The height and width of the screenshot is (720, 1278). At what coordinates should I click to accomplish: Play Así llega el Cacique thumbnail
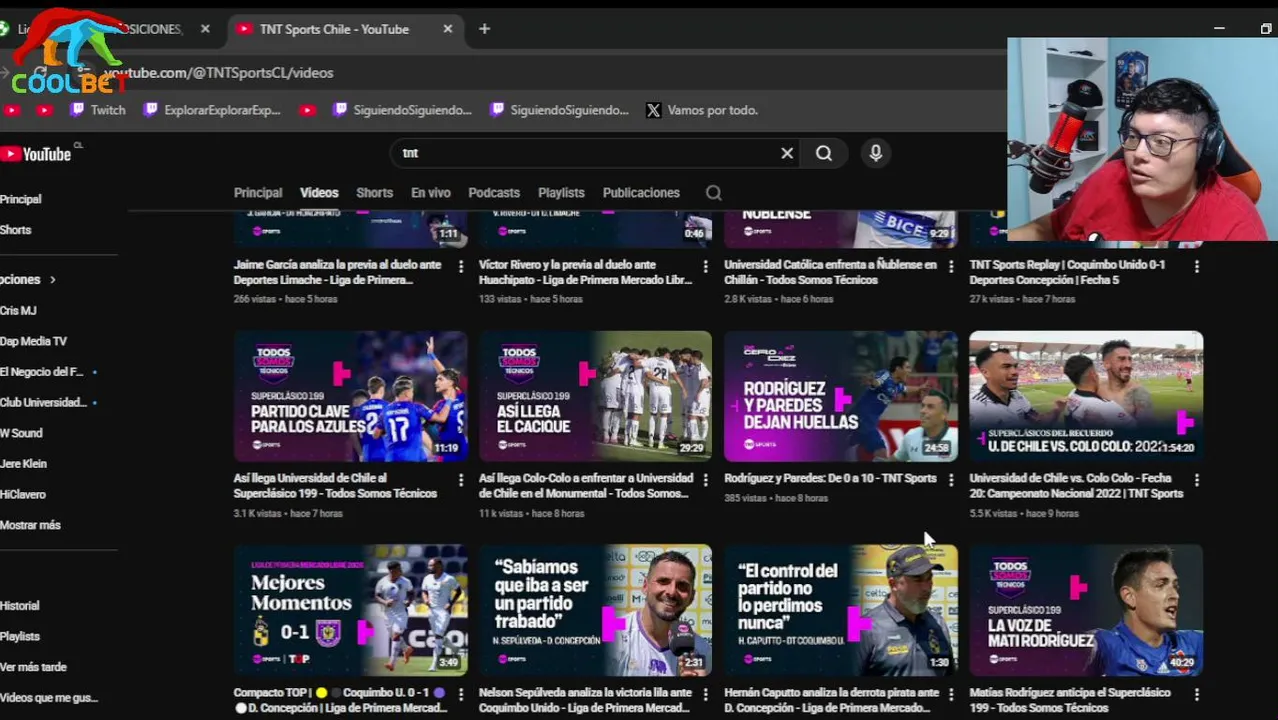pos(595,396)
